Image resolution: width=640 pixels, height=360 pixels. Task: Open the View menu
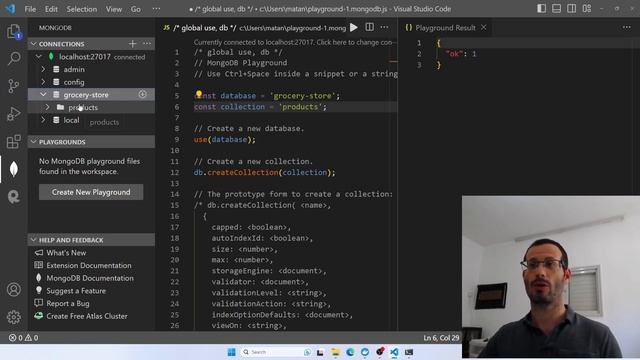coord(113,9)
